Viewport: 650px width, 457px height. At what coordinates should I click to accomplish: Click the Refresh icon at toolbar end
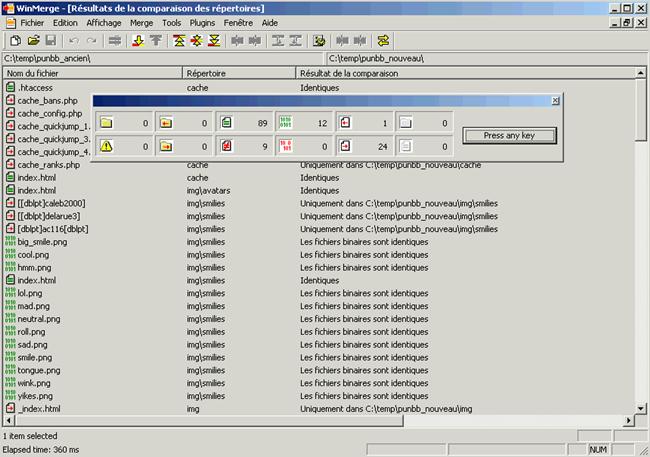tap(385, 40)
